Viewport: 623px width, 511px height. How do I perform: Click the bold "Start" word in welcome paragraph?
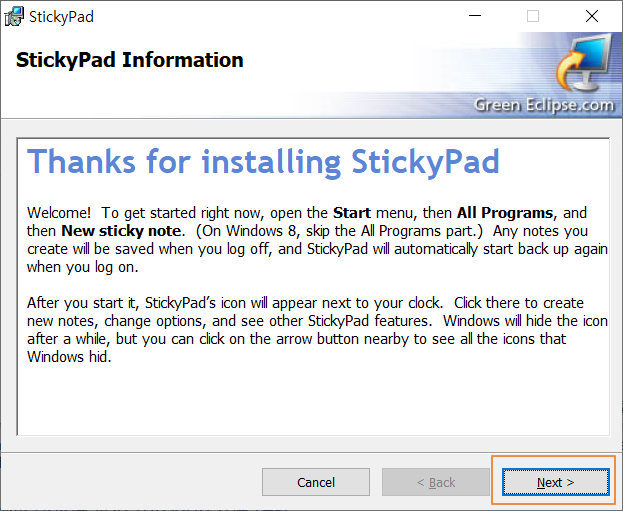(352, 213)
